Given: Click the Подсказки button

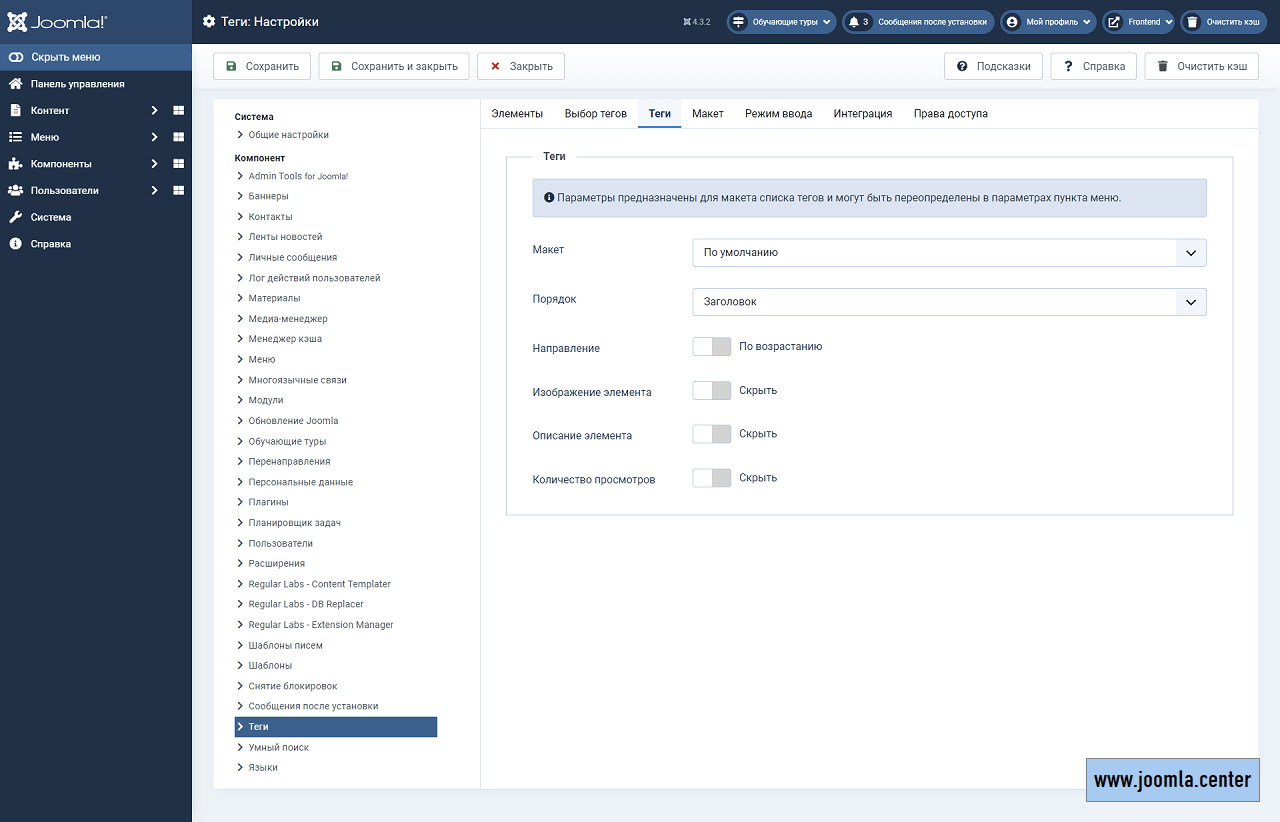Looking at the screenshot, I should 993,67.
